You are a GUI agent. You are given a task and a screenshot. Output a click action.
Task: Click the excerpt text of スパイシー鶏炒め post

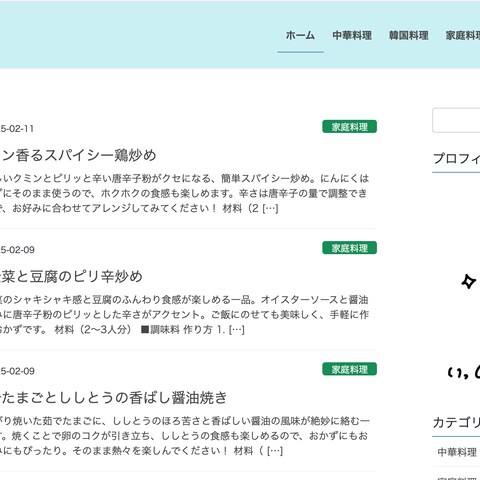pos(184,193)
